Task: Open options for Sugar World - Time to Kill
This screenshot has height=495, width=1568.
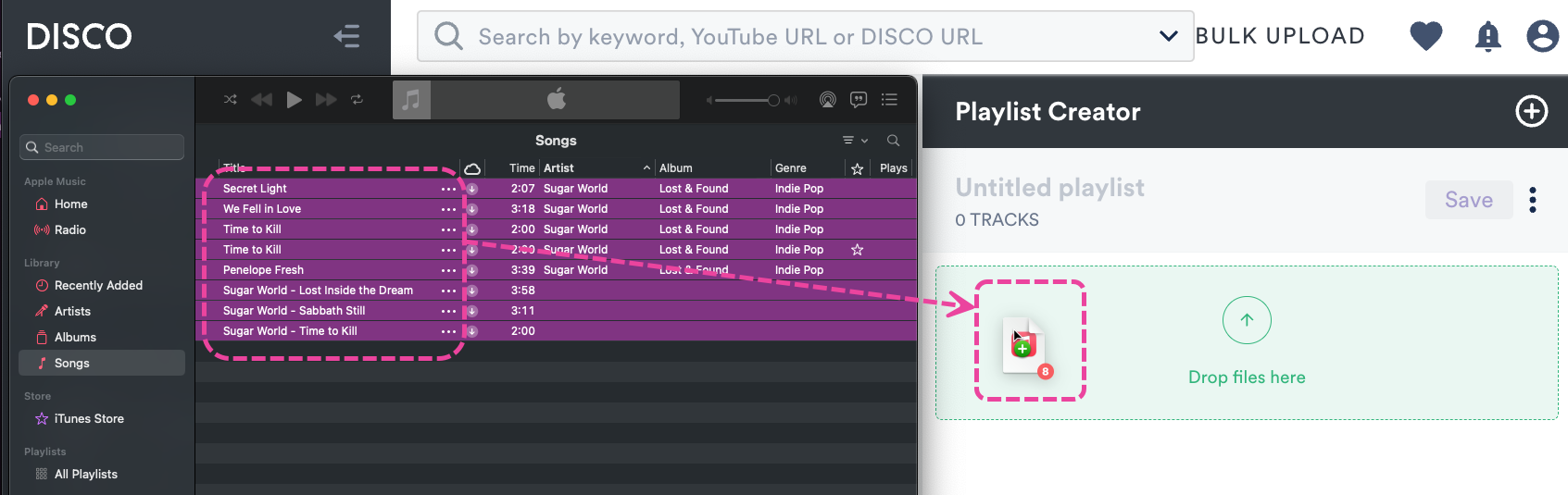Action: point(448,331)
